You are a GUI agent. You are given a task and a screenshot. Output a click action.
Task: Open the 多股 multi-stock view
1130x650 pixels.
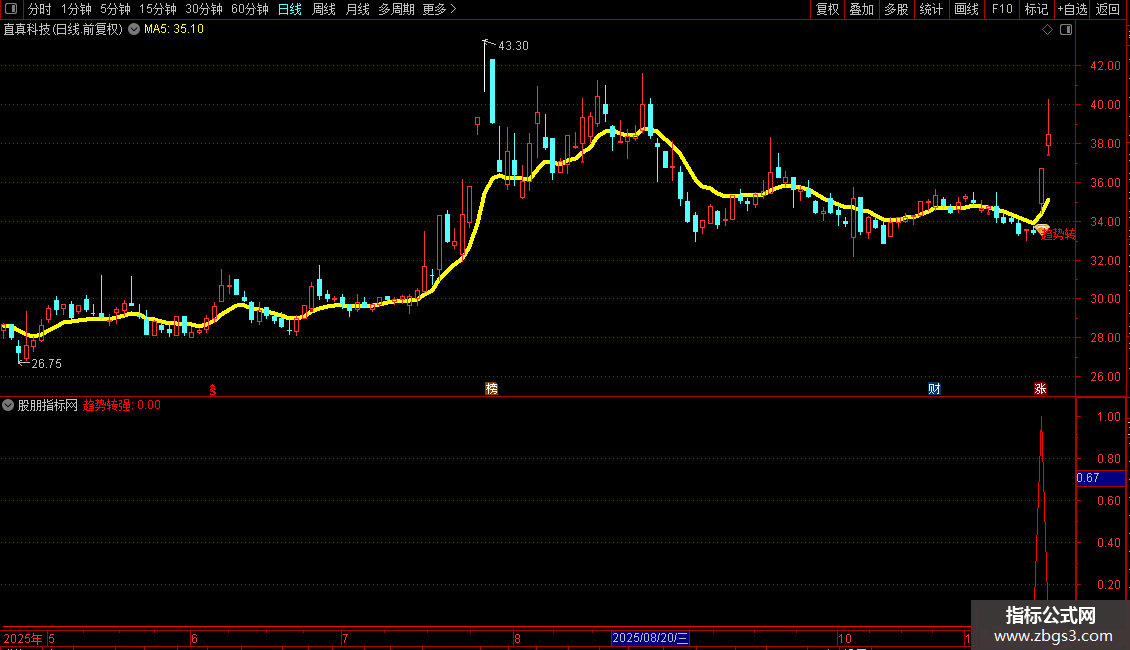[x=896, y=9]
